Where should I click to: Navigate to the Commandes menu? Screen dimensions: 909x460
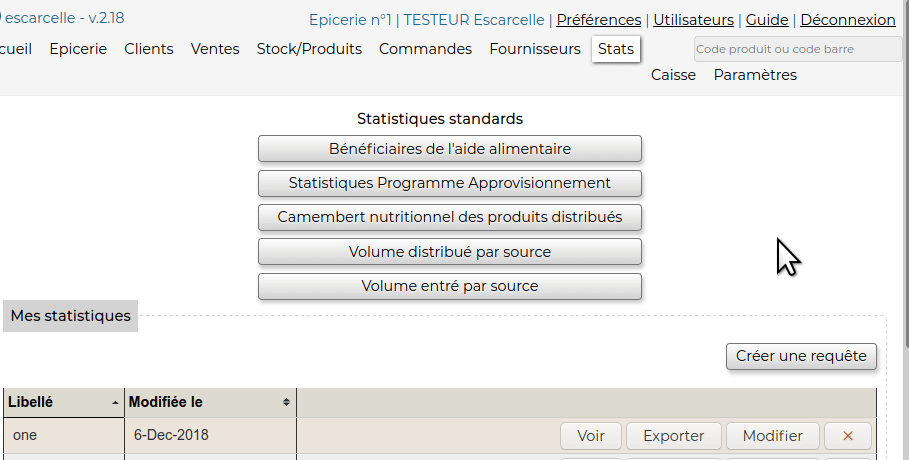tap(425, 49)
